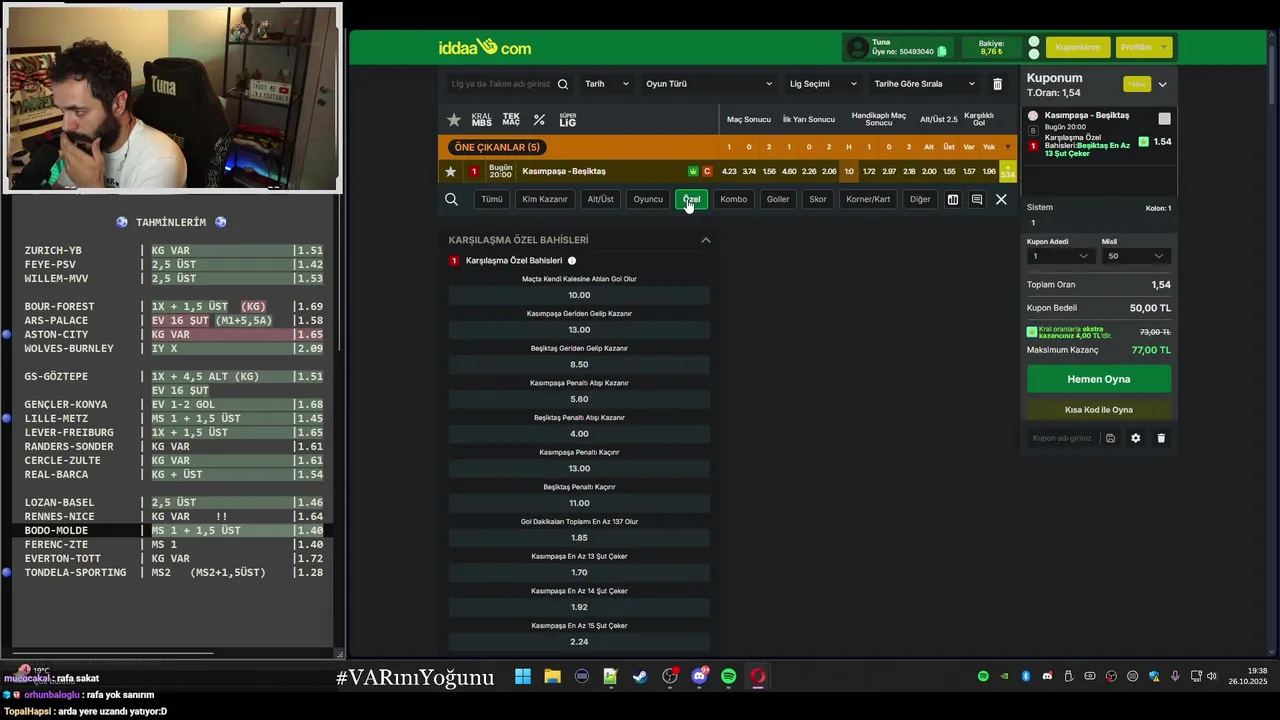Click the search magnifier next to team name field
This screenshot has width=1280, height=720.
click(x=563, y=84)
